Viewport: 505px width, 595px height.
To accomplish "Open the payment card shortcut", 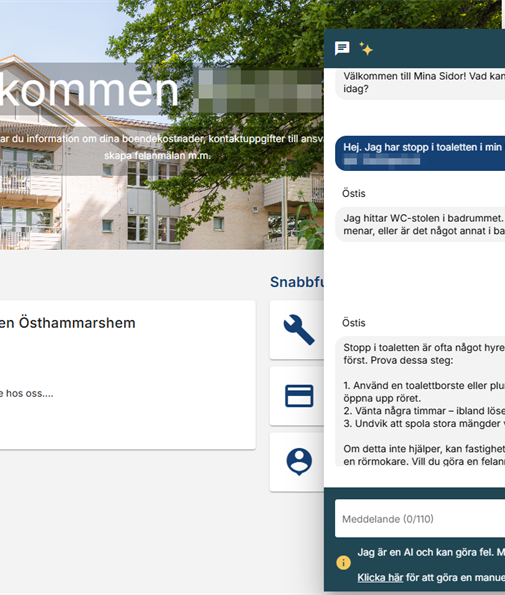I will click(x=299, y=396).
